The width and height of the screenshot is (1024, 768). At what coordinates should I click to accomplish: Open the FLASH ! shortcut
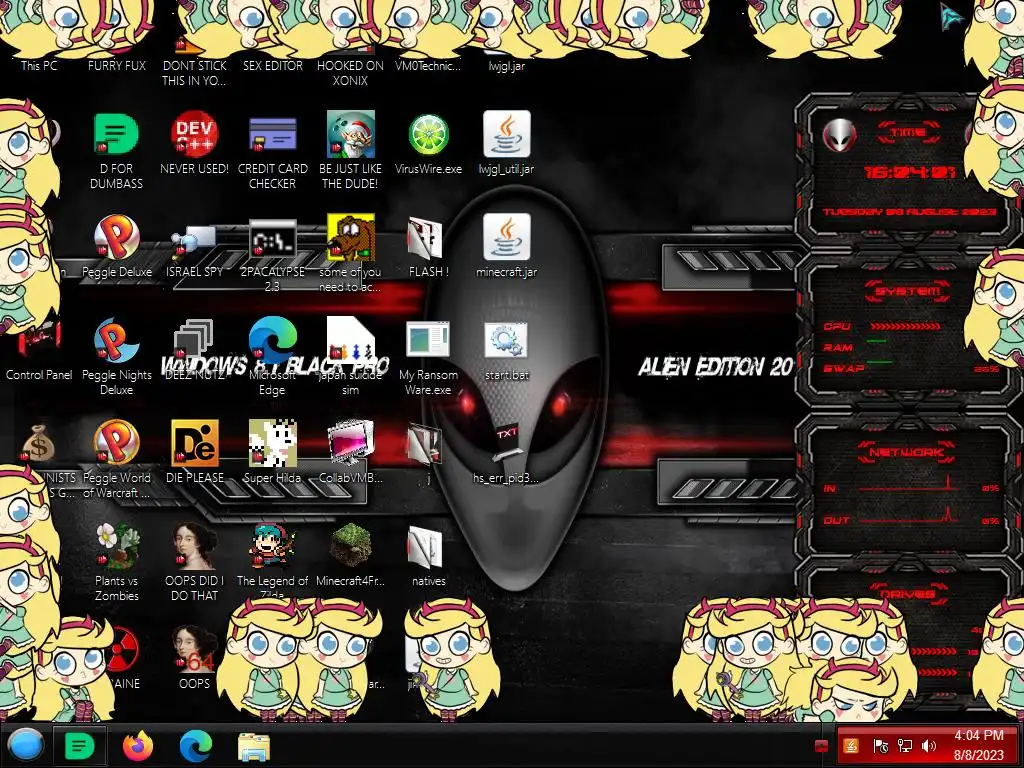click(x=424, y=238)
